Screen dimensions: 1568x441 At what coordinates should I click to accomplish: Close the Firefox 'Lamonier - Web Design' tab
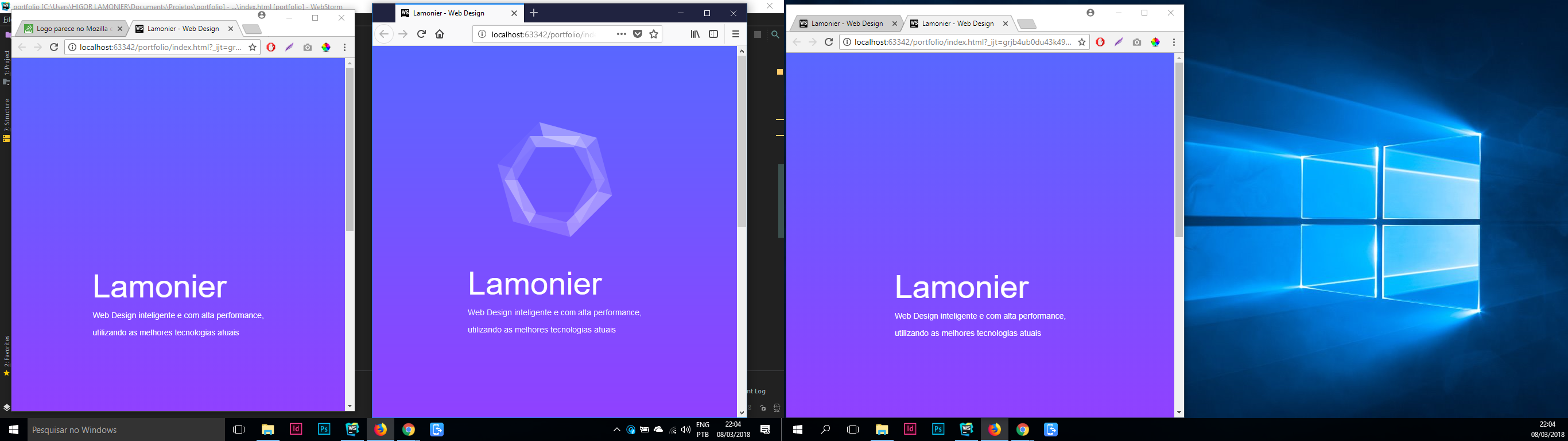tap(514, 13)
